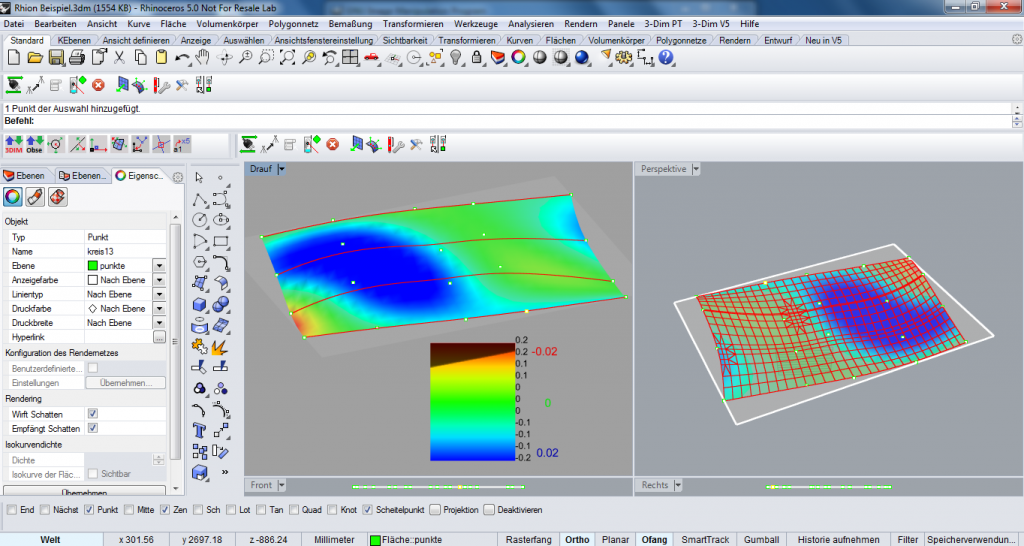The height and width of the screenshot is (546, 1024).
Task: Select the Text T tool
Action: (199, 430)
